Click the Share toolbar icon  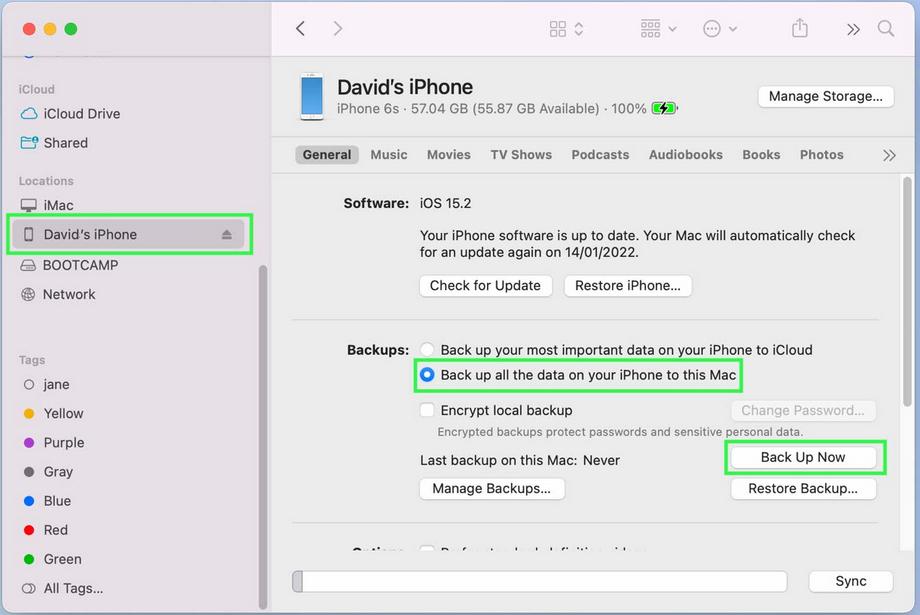[x=800, y=28]
